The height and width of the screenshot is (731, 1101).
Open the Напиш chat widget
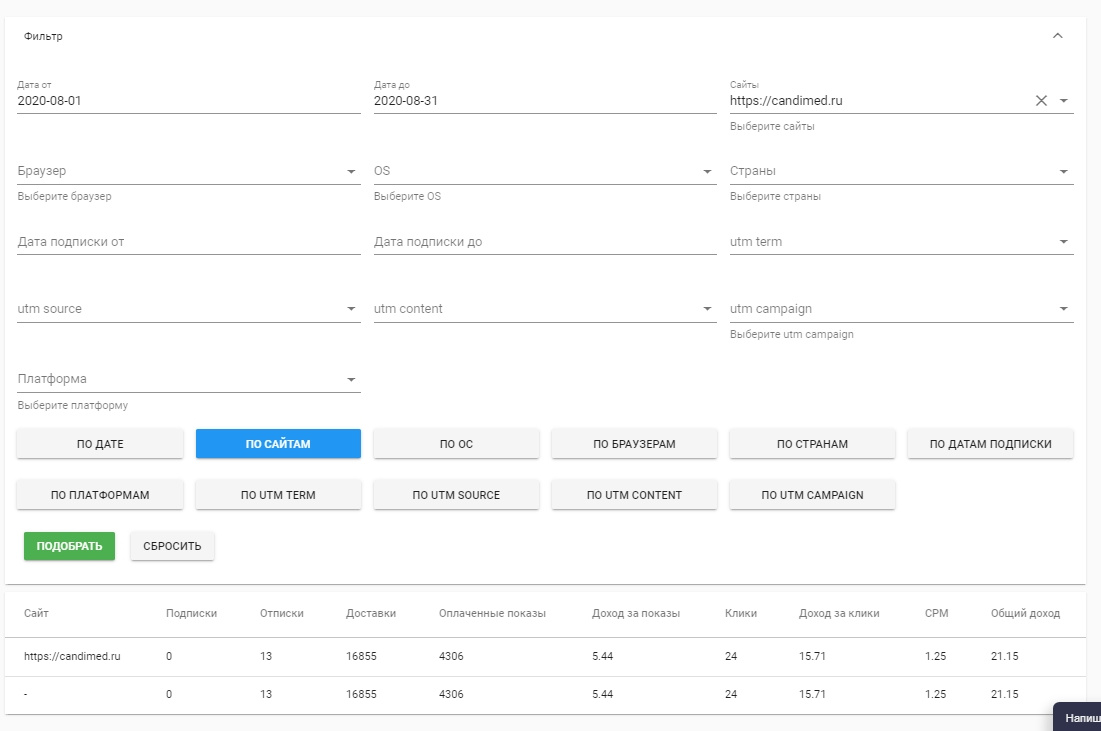(1080, 717)
